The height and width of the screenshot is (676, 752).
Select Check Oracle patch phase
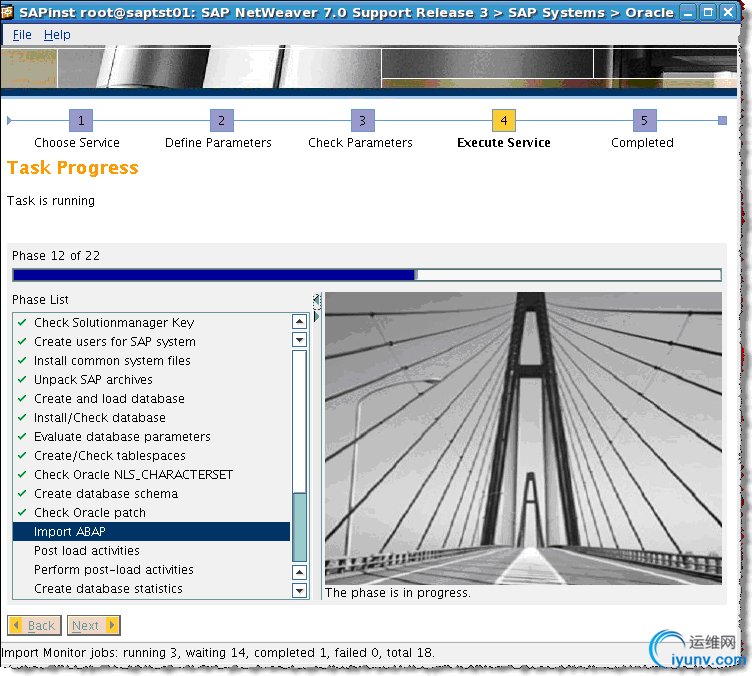coord(152,513)
